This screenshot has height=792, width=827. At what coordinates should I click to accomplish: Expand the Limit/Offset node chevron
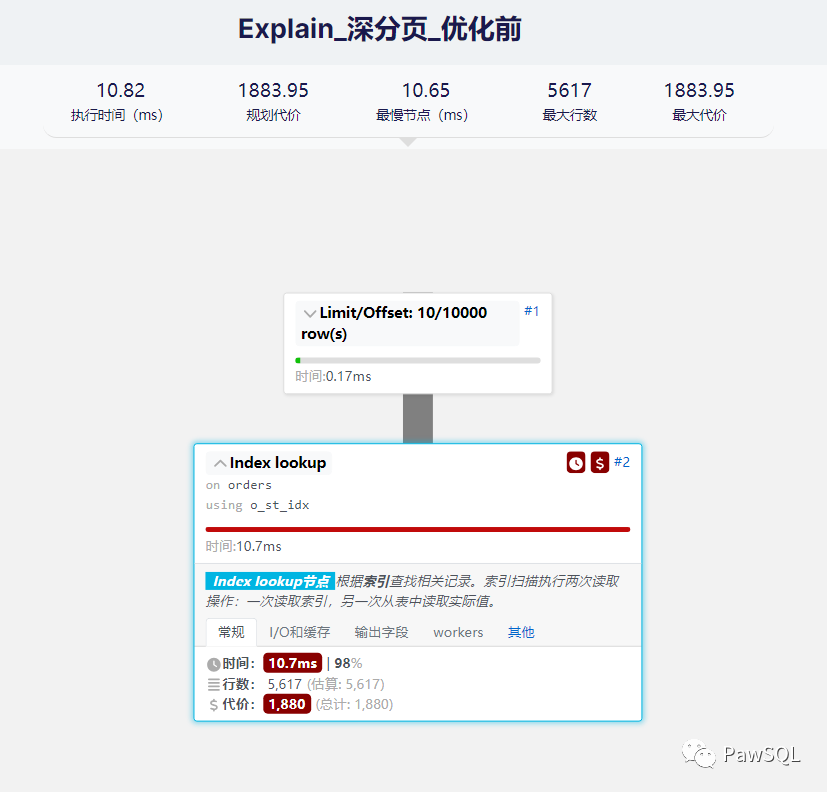click(x=310, y=313)
